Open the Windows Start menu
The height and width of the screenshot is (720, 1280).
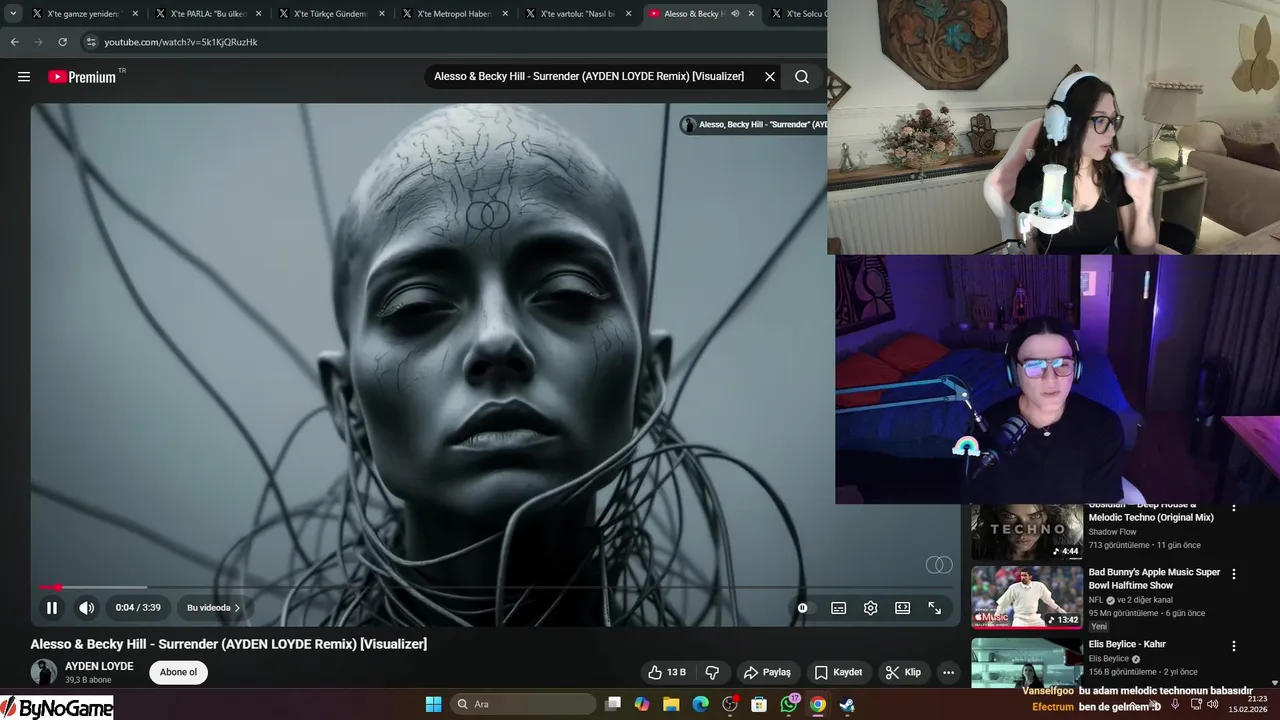(433, 704)
